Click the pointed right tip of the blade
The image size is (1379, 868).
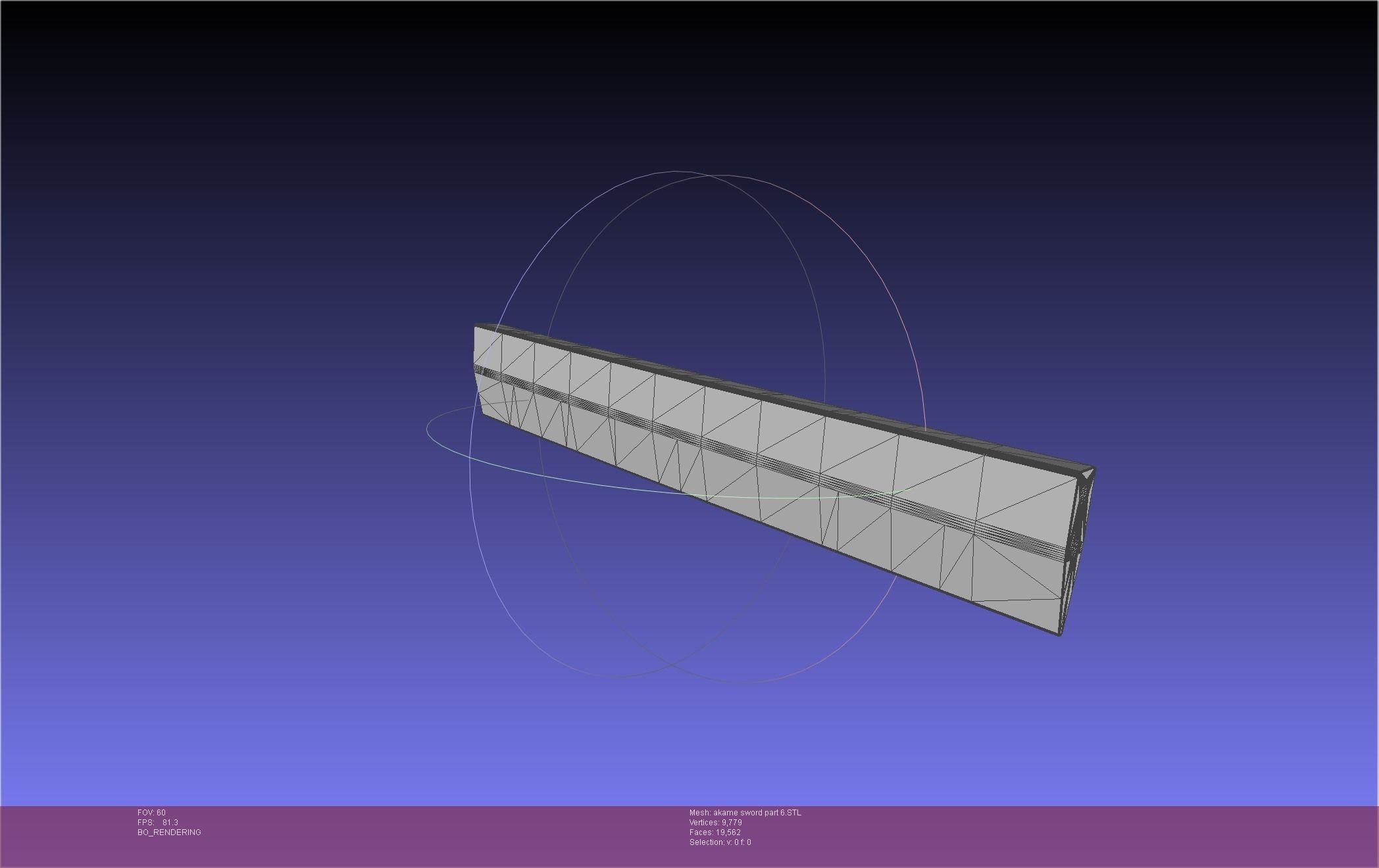(x=1092, y=470)
